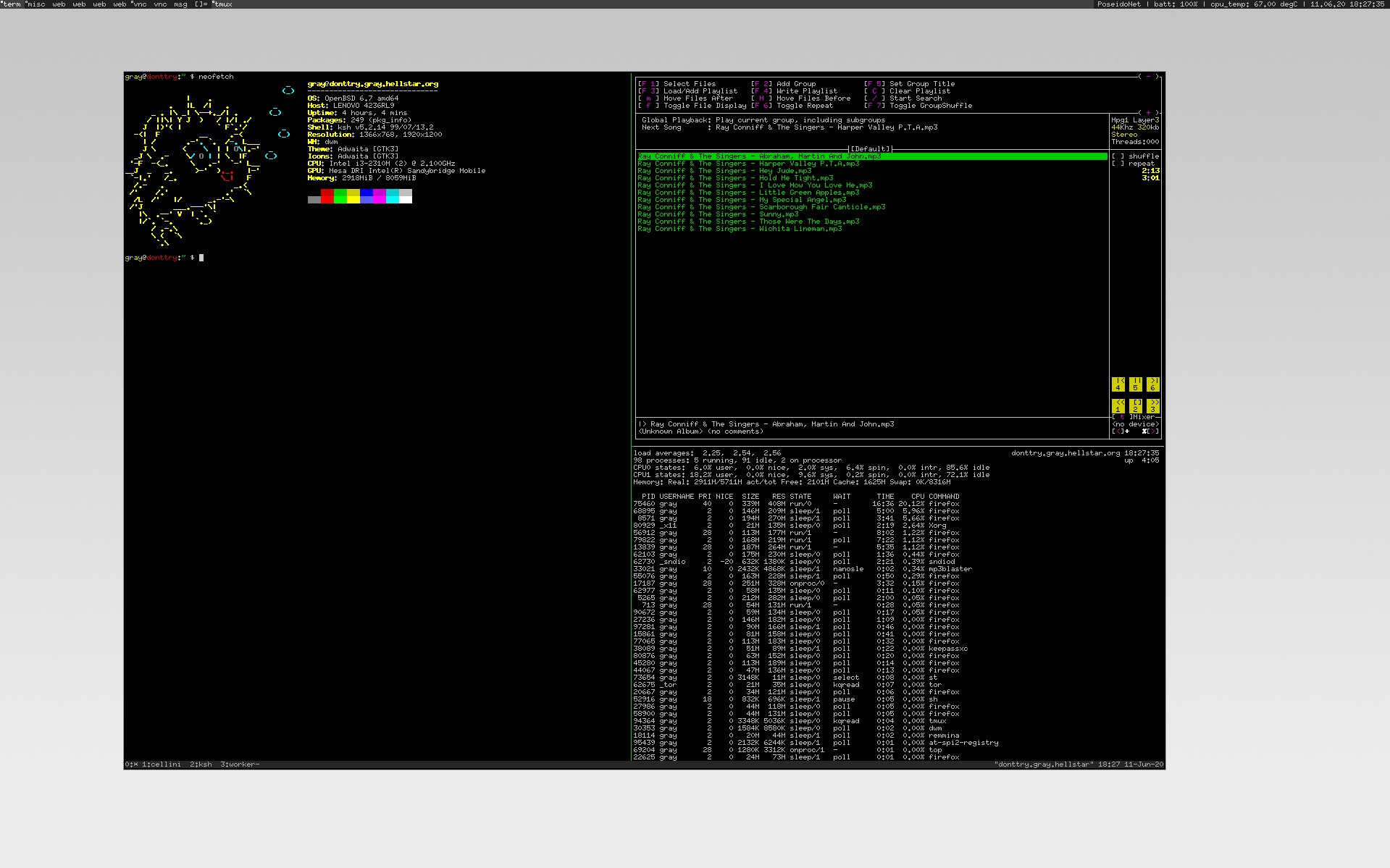Click the sndiod process row in top
This screenshot has width=1390, height=868.
pos(794,562)
